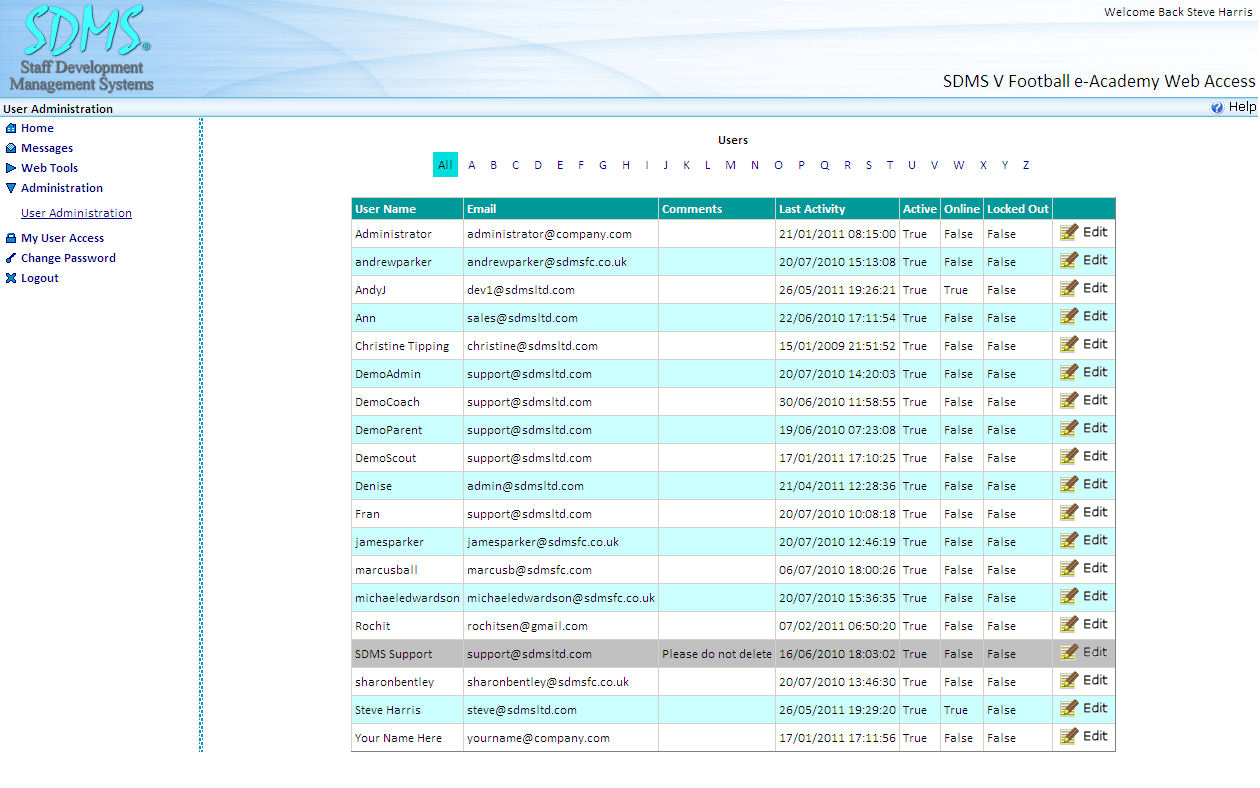Screen dimensions: 1260x788
Task: Click the edit pencil icon for DemoParent
Action: pyautogui.click(x=1069, y=428)
